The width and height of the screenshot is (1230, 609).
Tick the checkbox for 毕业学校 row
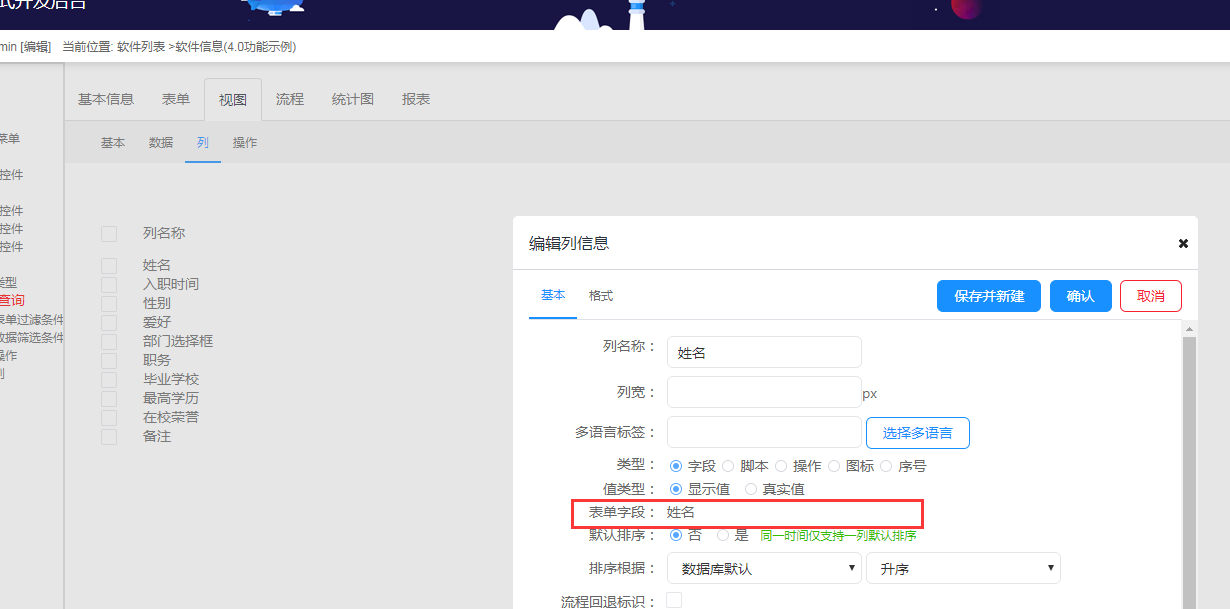[109, 379]
